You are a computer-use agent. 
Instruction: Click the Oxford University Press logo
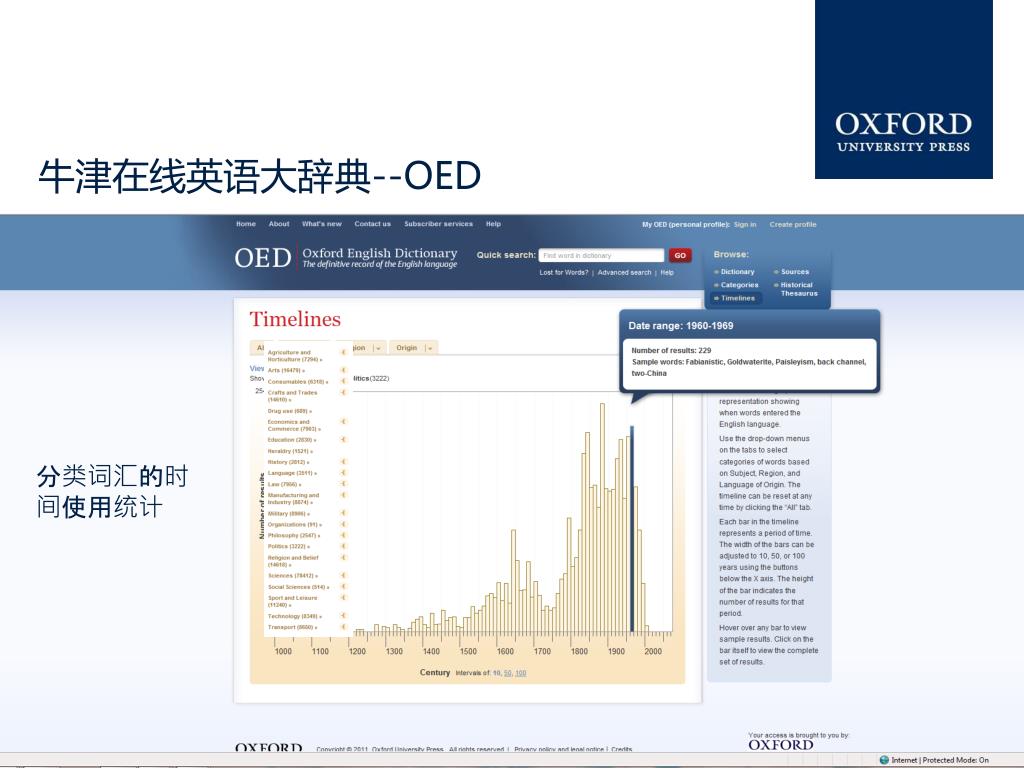tap(904, 89)
